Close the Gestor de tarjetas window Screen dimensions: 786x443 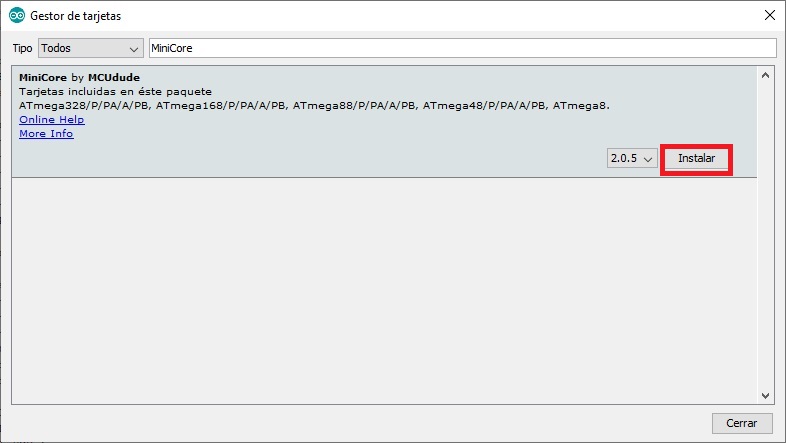click(769, 16)
